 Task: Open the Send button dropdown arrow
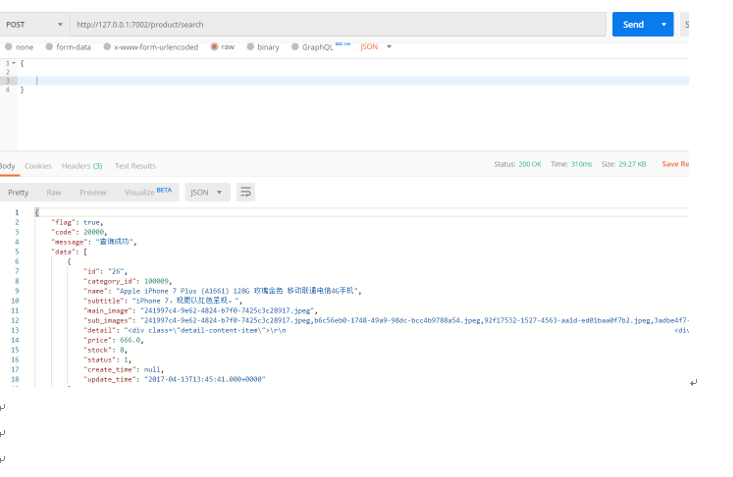(x=664, y=24)
